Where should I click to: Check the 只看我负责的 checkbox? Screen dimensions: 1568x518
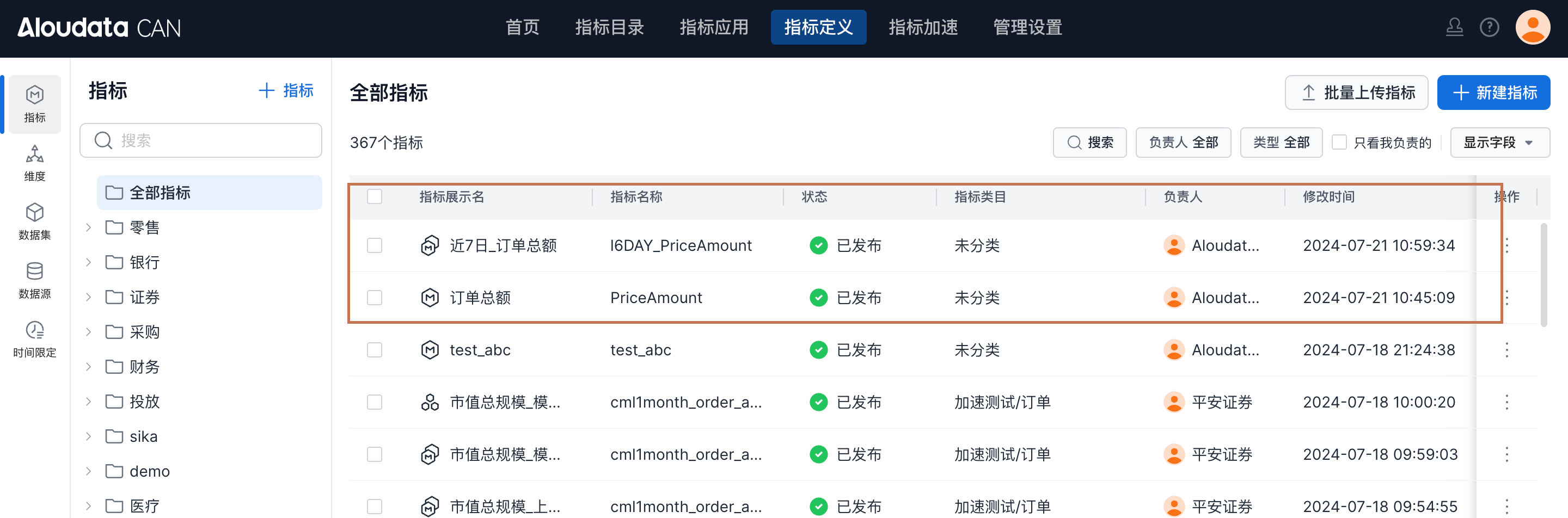[x=1339, y=142]
